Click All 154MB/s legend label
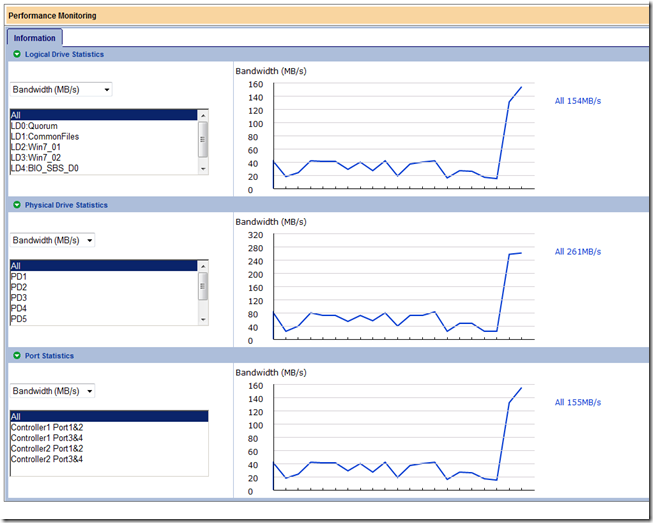Image resolution: width=653 pixels, height=523 pixels. [578, 101]
